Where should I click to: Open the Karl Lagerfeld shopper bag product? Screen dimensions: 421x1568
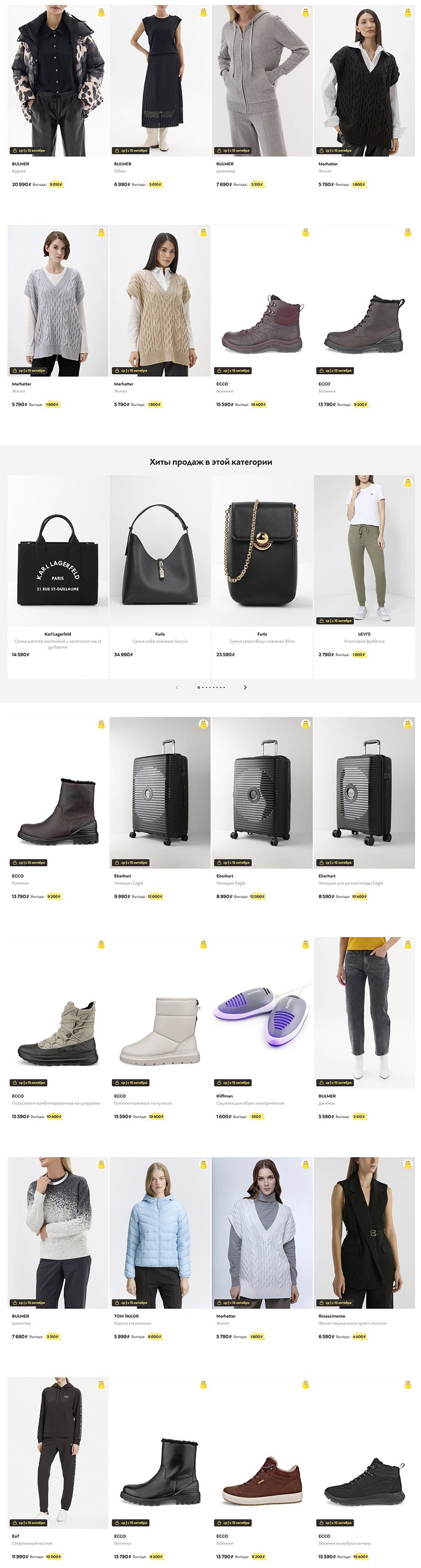tap(58, 551)
